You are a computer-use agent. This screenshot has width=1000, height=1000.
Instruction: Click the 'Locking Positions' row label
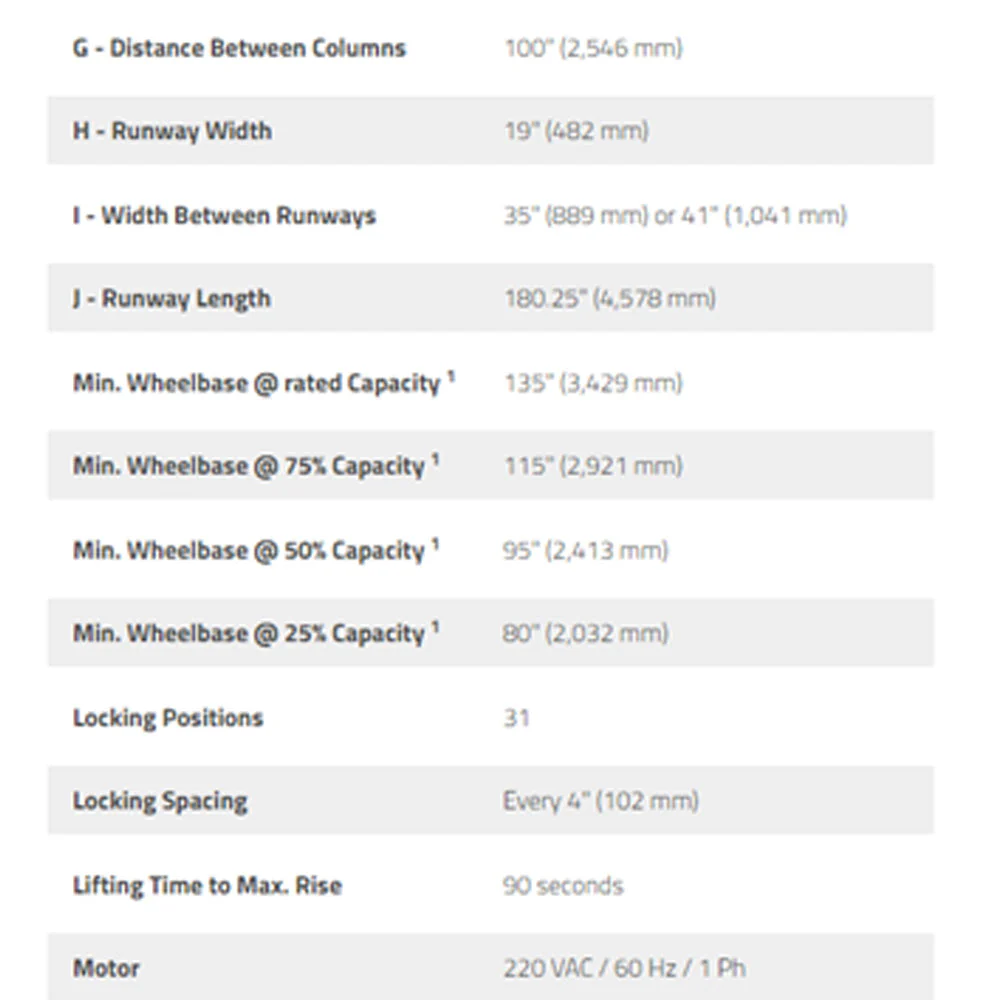pyautogui.click(x=168, y=718)
